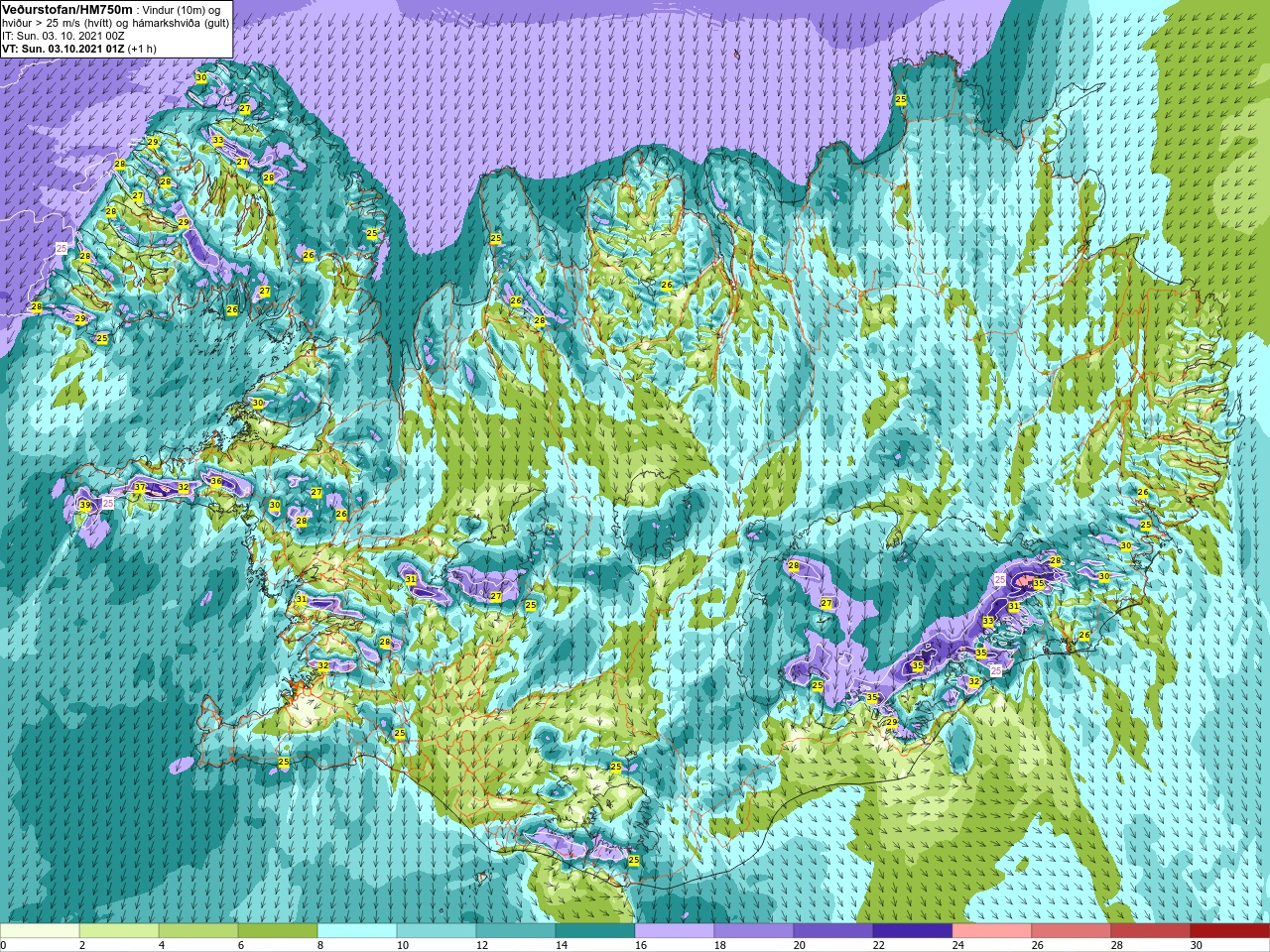Click the 16–18 m/s lavender legend swatch
Screen dimensions: 1270x952
click(x=675, y=931)
